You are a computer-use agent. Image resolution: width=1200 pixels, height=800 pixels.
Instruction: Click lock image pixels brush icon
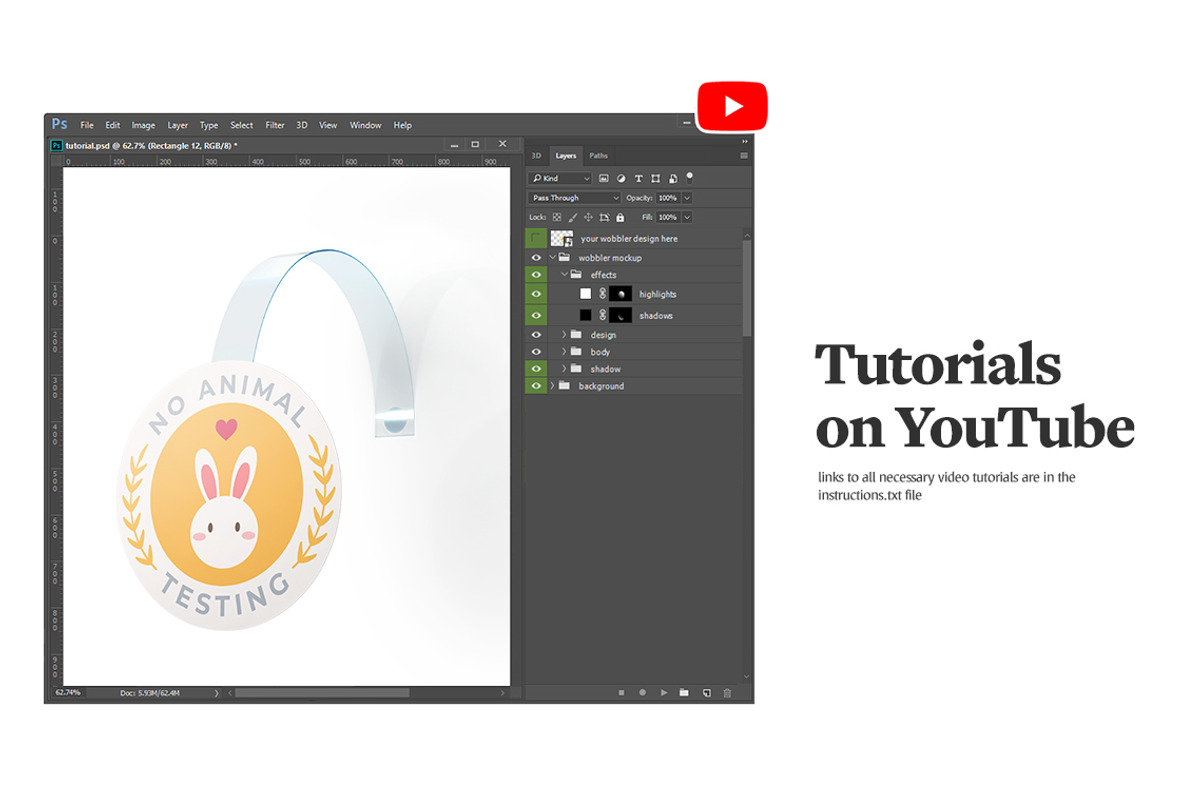573,217
